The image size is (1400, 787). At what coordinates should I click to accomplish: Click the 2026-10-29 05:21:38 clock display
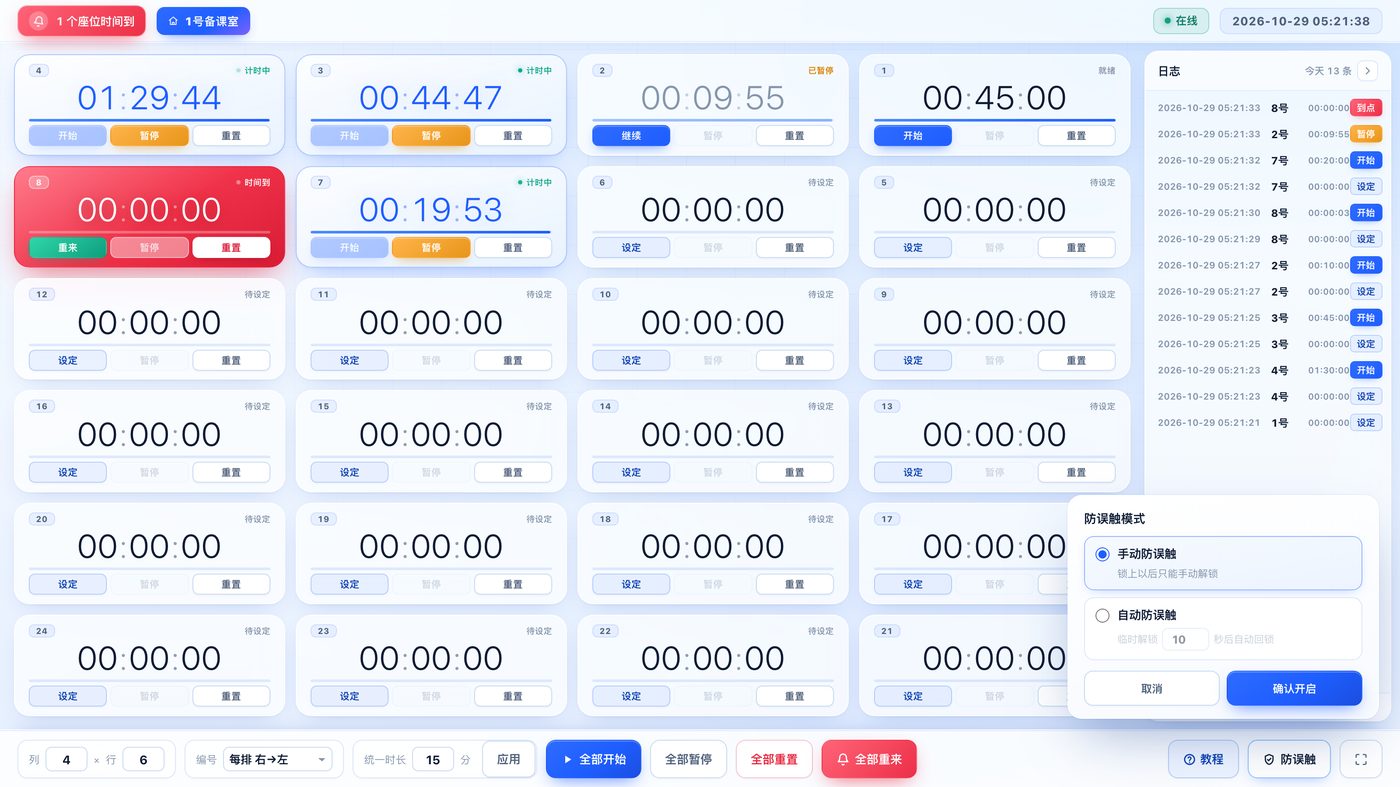[1301, 21]
